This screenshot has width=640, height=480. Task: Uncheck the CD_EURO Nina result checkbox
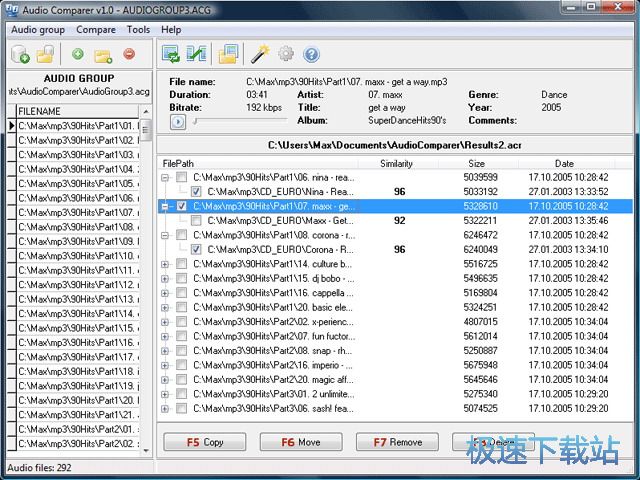[196, 191]
